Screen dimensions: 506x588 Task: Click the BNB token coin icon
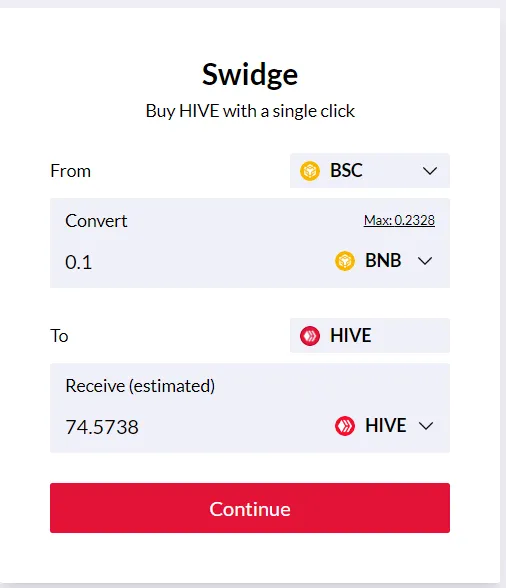pos(345,261)
